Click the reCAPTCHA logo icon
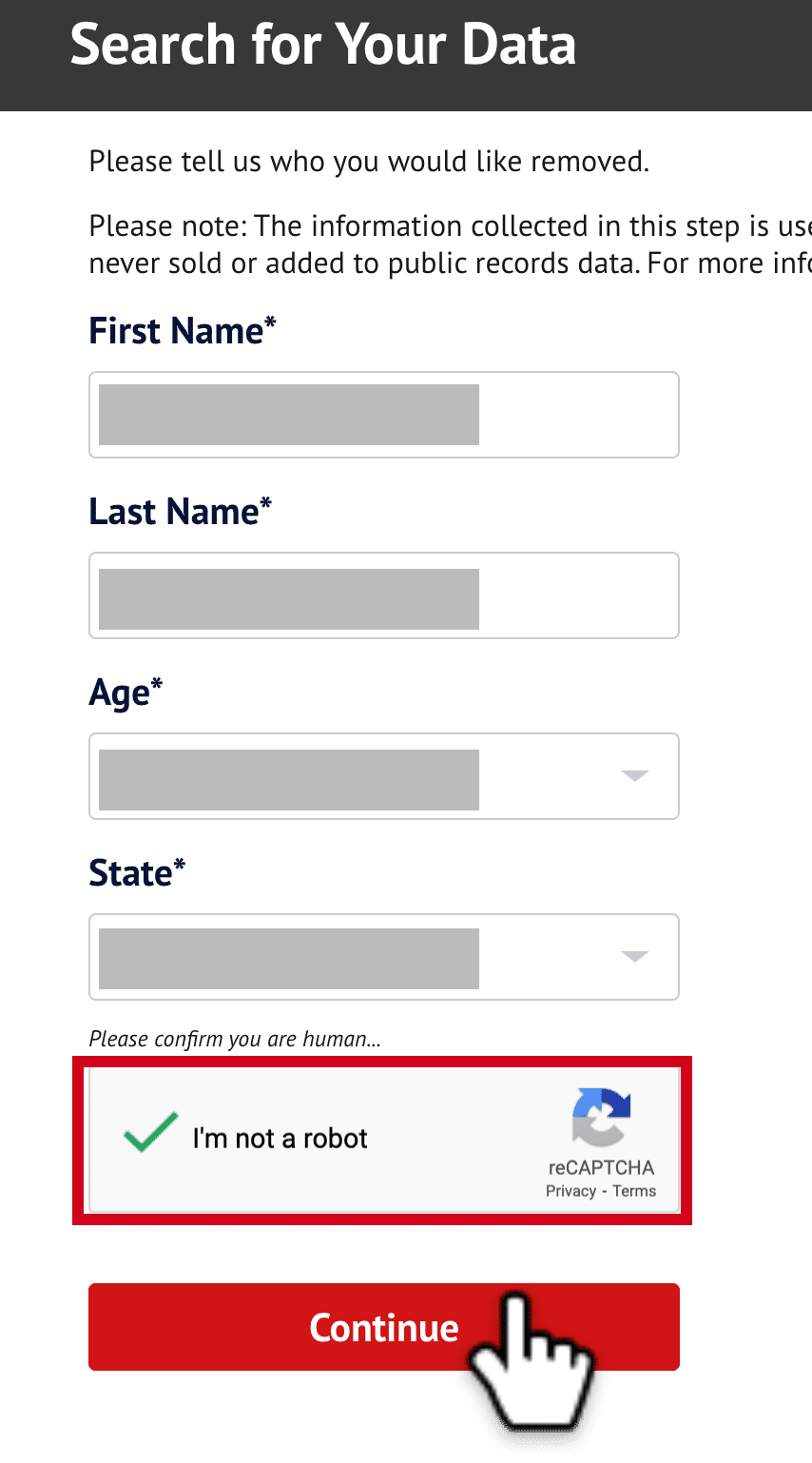The image size is (812, 1463). (x=601, y=1117)
